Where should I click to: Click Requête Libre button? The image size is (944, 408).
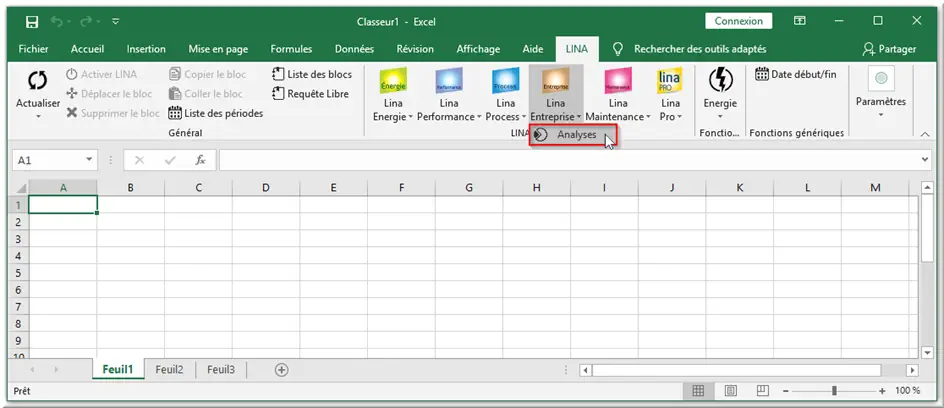click(x=310, y=93)
